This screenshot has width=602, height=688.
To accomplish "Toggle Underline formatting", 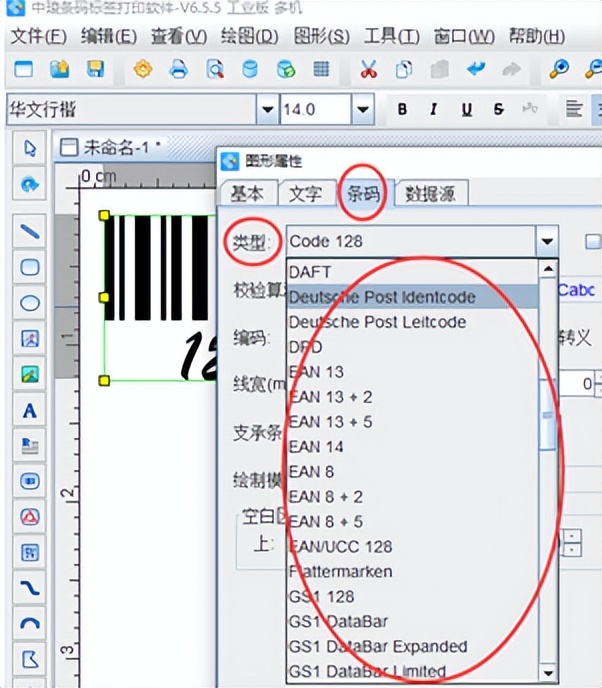I will coord(467,109).
